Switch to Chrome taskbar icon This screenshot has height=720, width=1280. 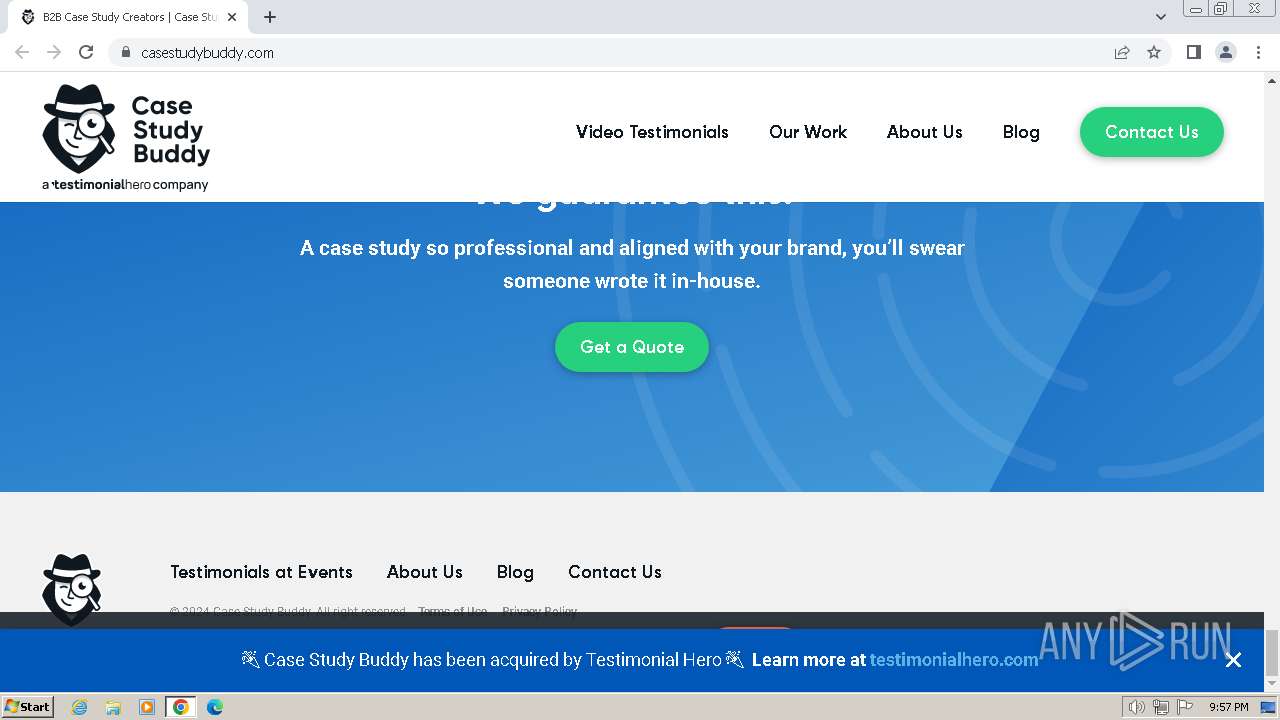[181, 707]
